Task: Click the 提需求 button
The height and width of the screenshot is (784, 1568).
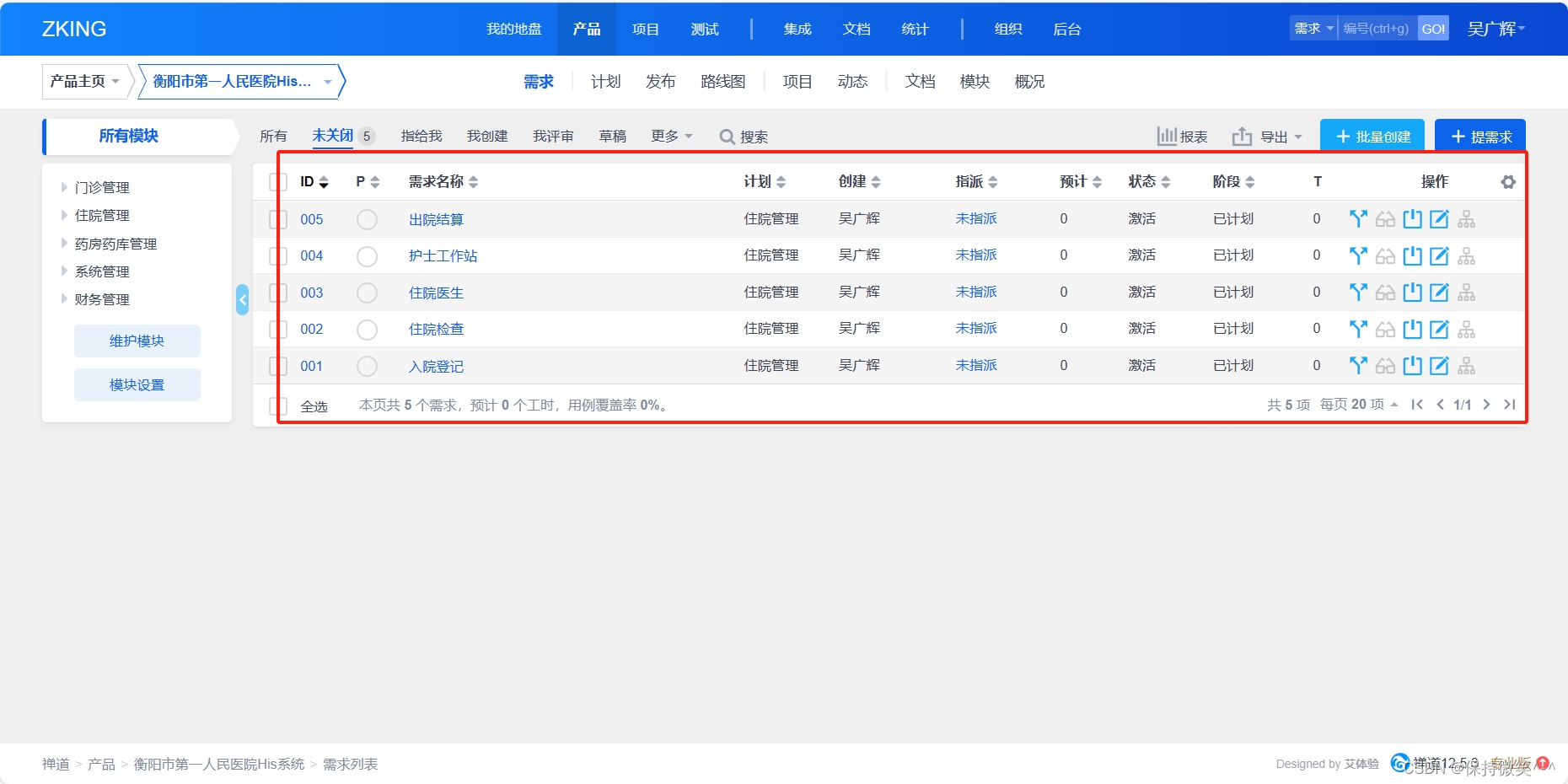Action: (1480, 136)
